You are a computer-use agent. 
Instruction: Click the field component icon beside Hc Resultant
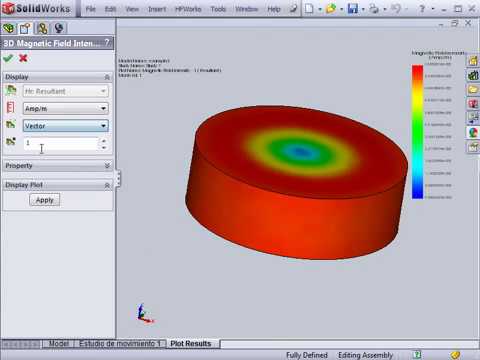click(11, 91)
